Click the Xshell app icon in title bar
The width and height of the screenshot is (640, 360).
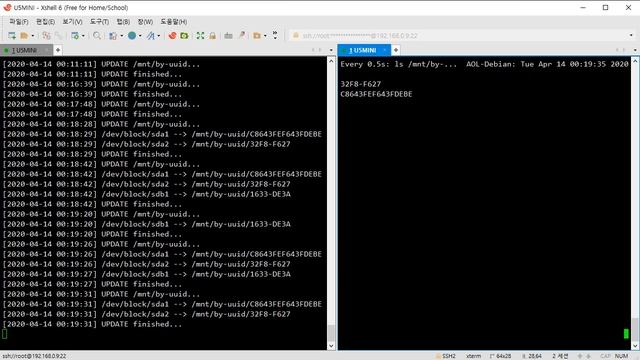click(x=7, y=7)
